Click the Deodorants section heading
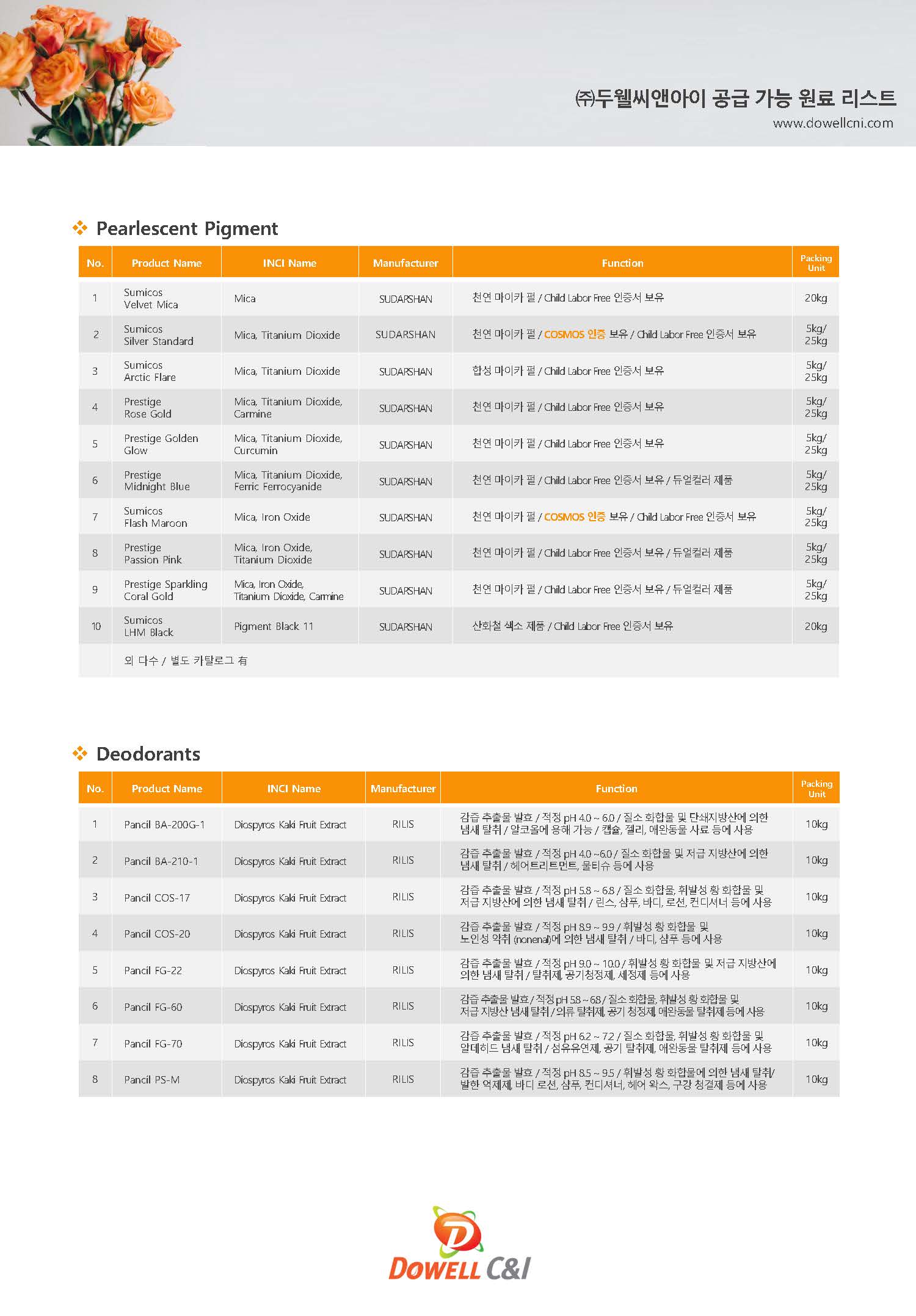This screenshot has width=916, height=1316. coord(148,754)
